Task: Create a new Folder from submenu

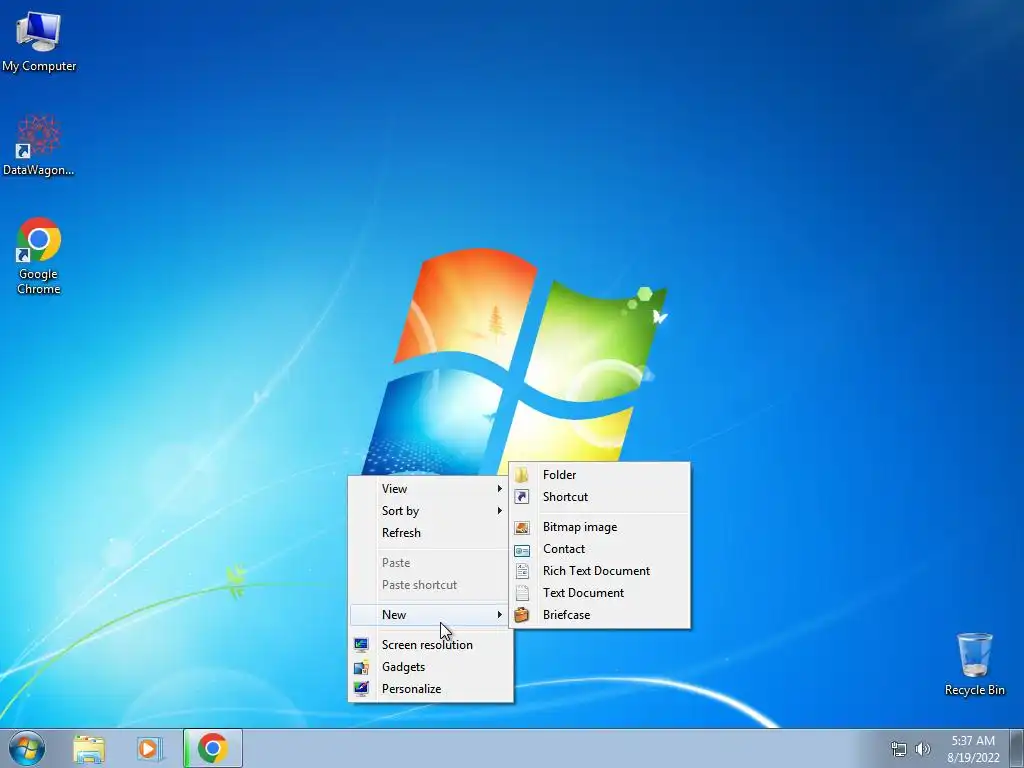Action: coord(600,475)
